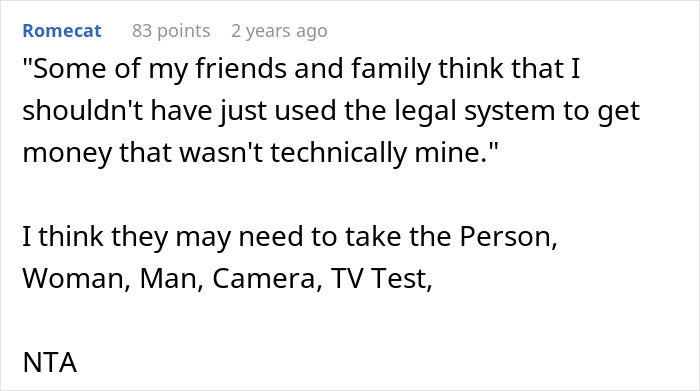Click the quoted line starting "Some of my friends"
The image size is (700, 391).
click(301, 69)
